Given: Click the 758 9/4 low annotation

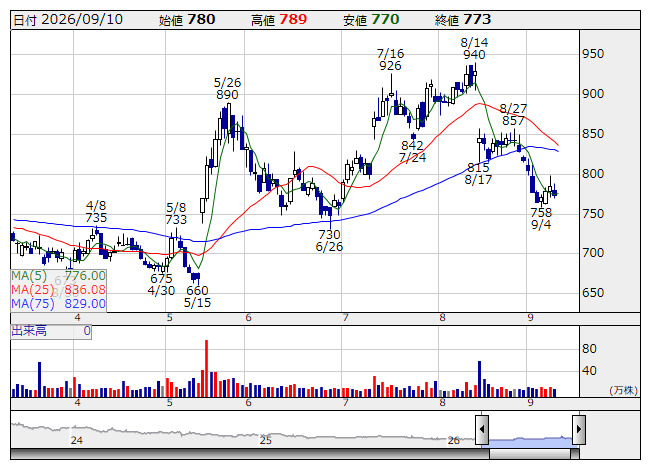Looking at the screenshot, I should coord(541,219).
